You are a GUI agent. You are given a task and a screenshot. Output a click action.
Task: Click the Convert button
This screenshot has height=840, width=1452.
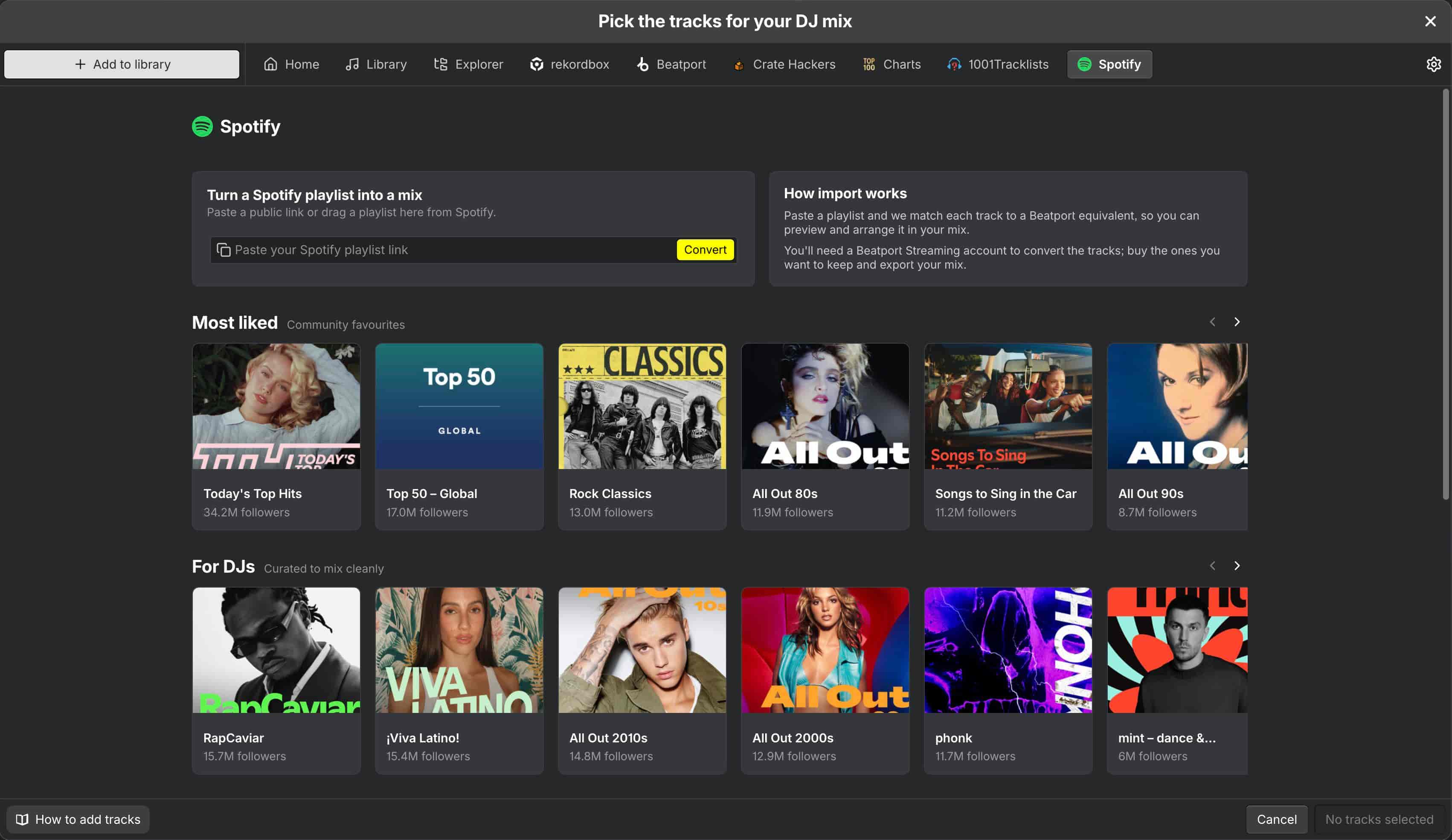(705, 249)
